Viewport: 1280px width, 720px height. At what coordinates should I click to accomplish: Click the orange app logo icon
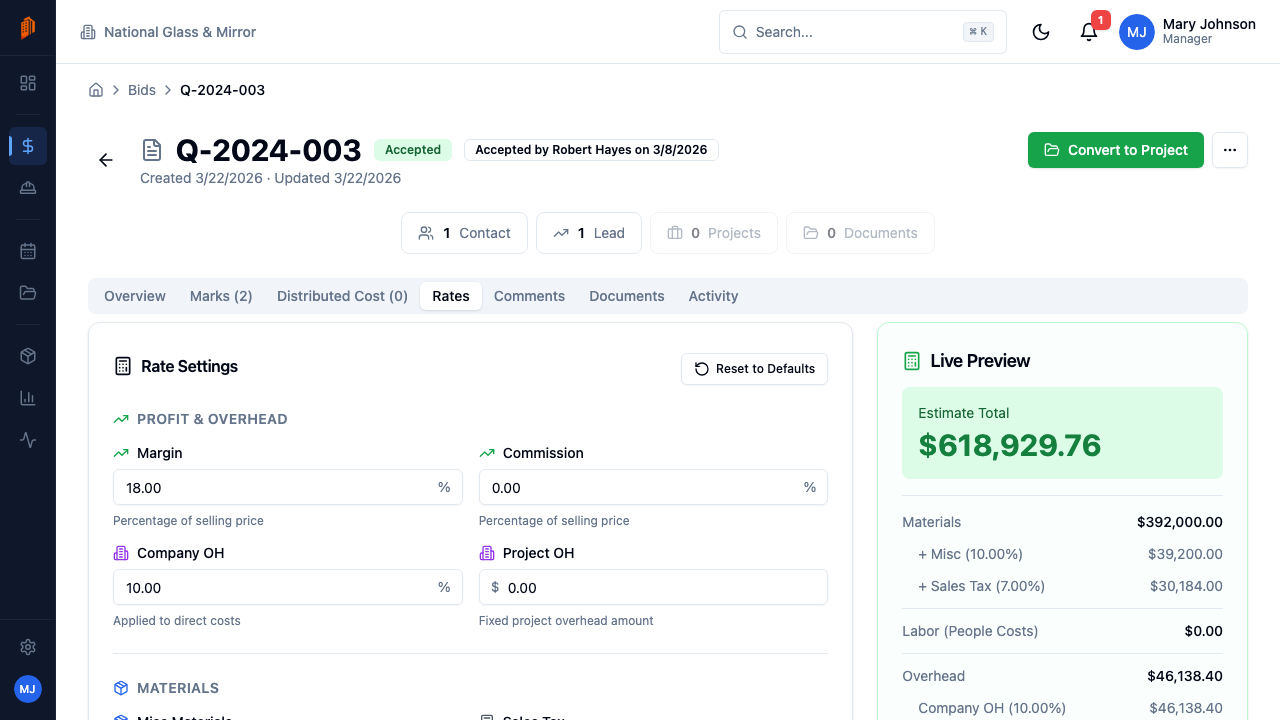(28, 28)
